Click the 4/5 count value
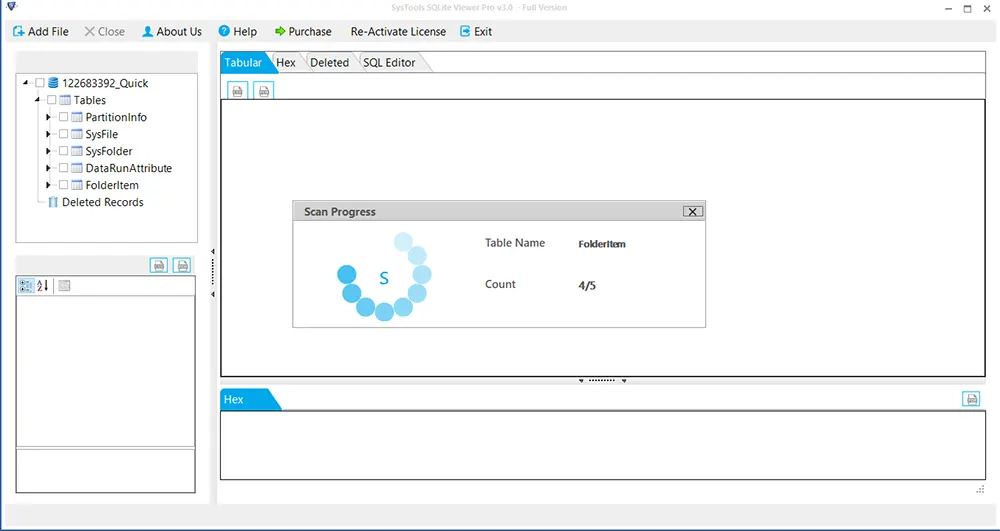 click(587, 286)
